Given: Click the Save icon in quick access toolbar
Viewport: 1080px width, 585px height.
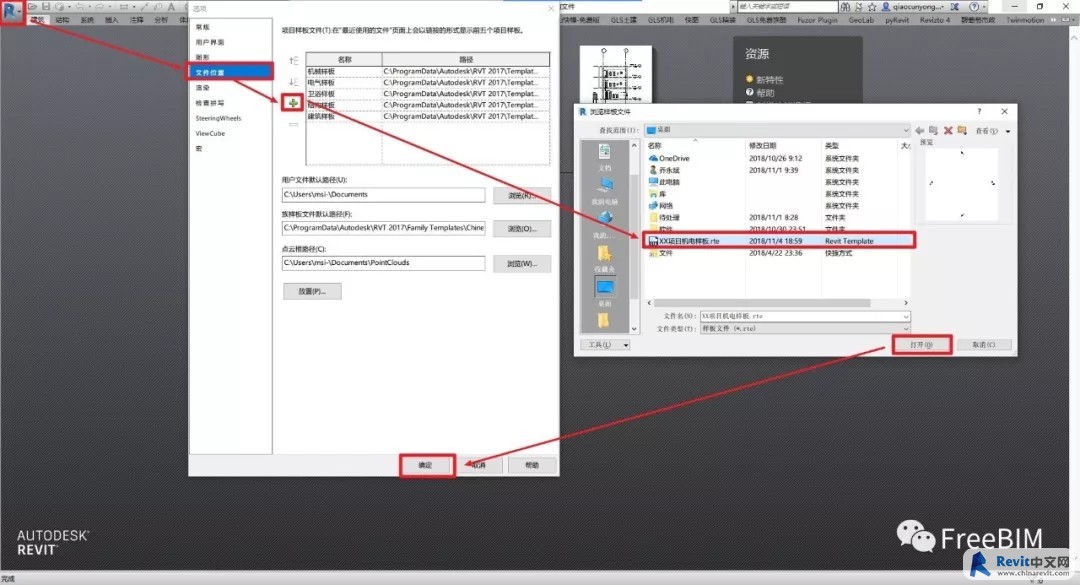Looking at the screenshot, I should pos(45,6).
